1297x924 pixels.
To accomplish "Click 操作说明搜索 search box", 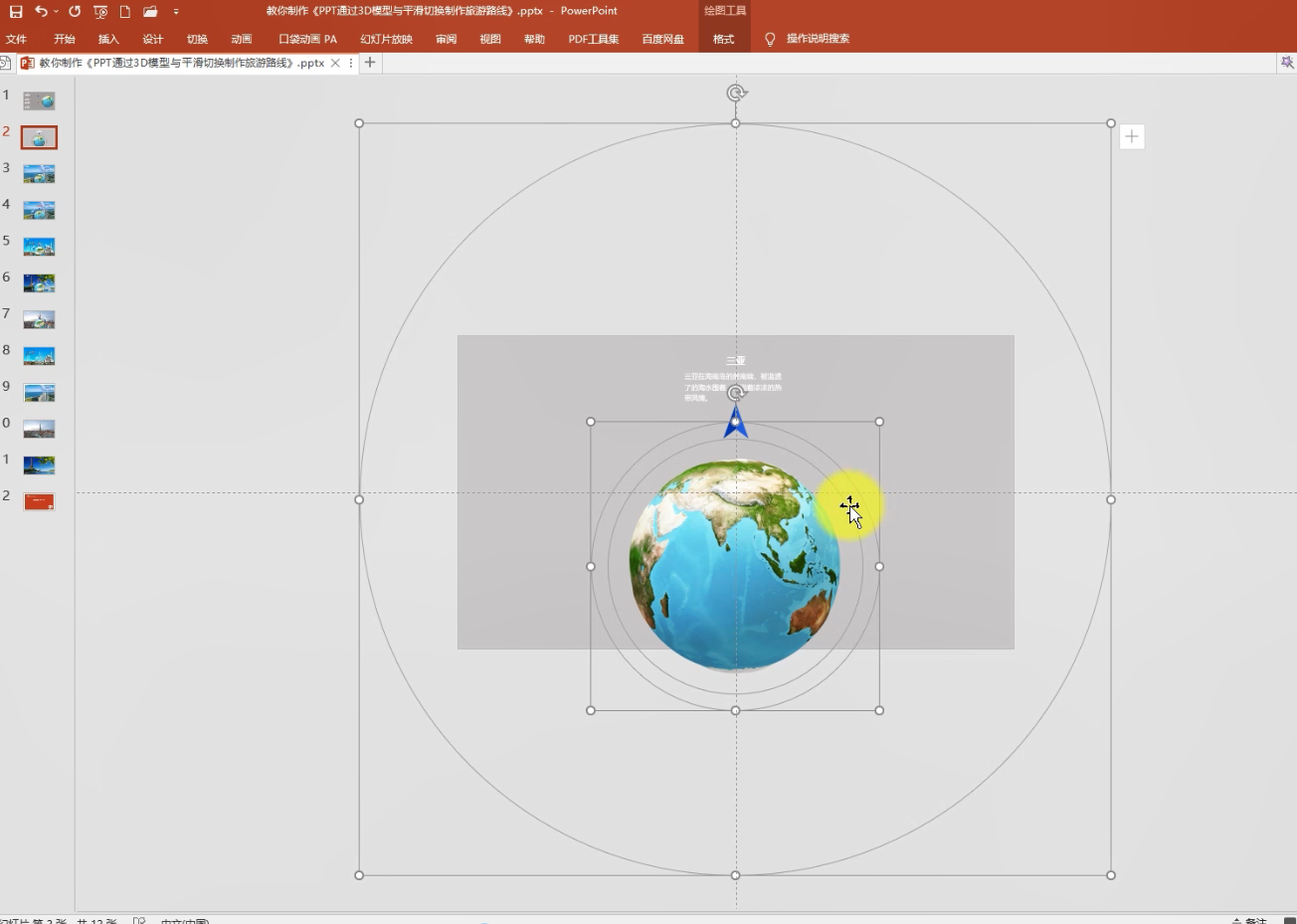I will 818,39.
